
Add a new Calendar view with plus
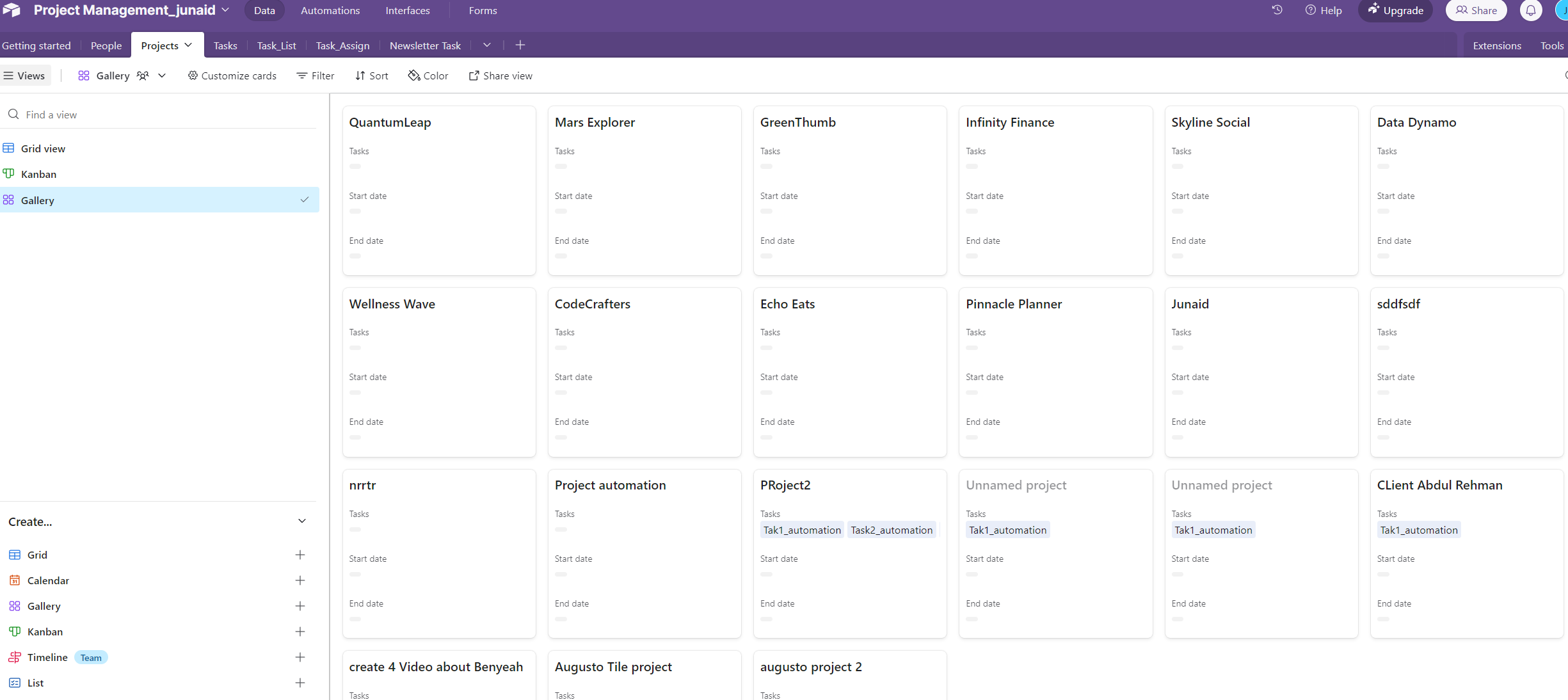[300, 580]
